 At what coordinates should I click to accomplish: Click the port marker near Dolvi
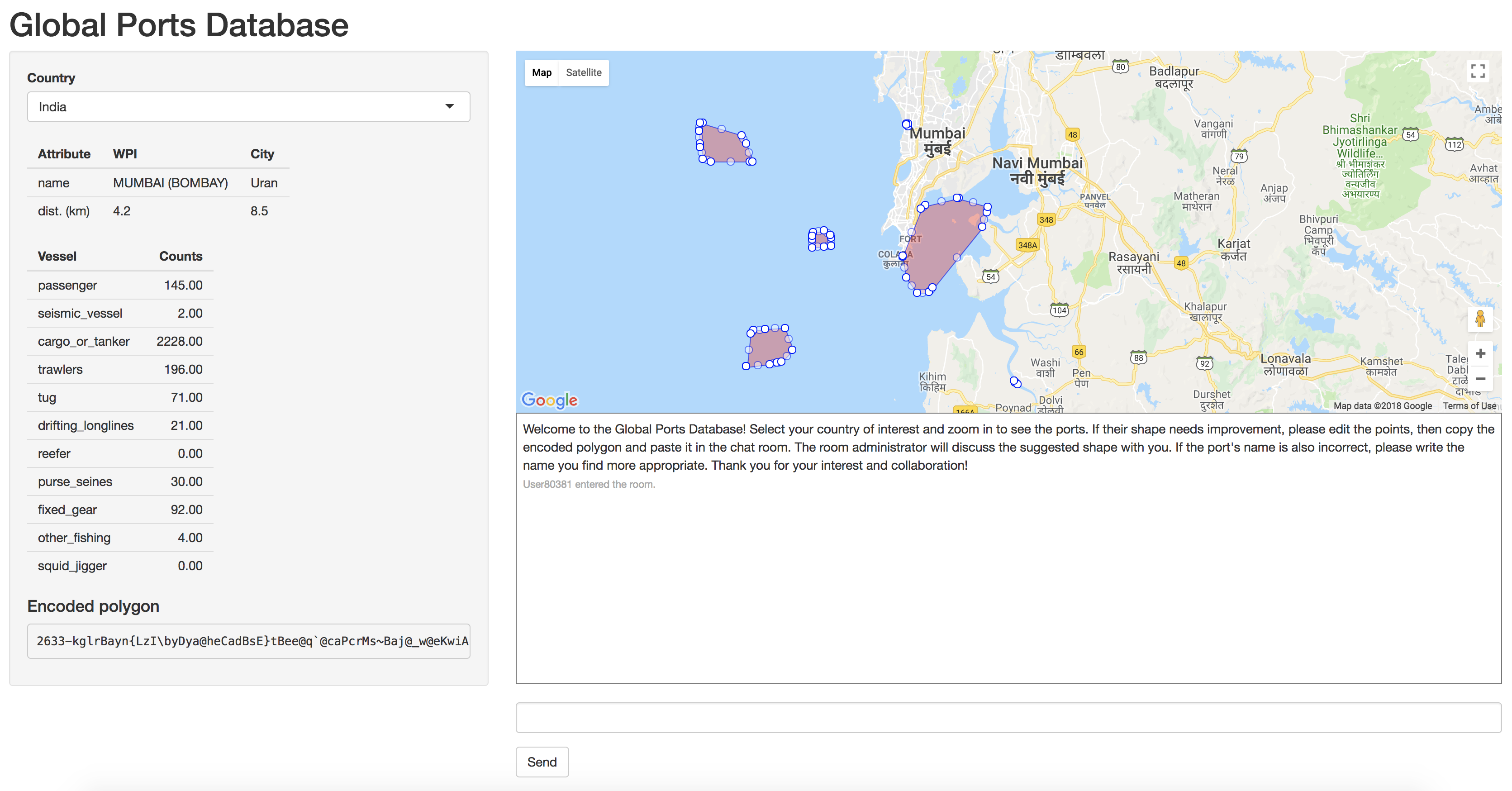point(1015,382)
